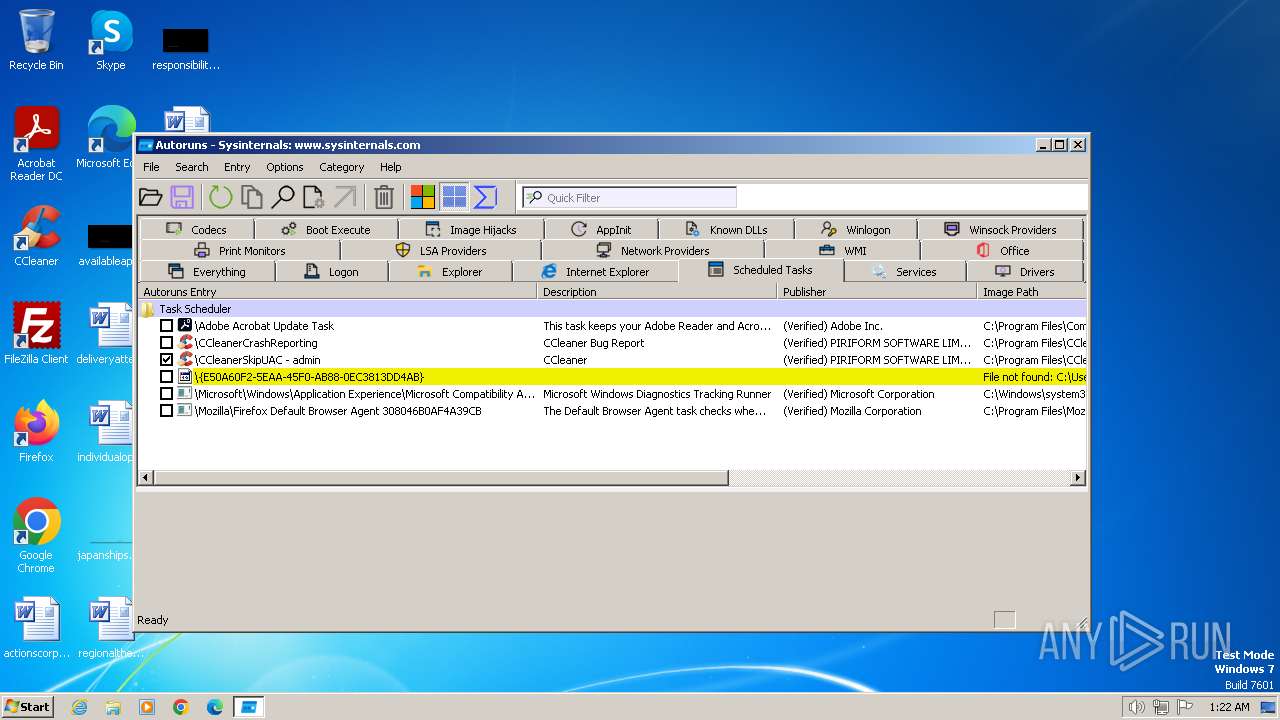Enable the Microsoft Compatibility Appraiser checkbox
The height and width of the screenshot is (720, 1280).
click(167, 394)
